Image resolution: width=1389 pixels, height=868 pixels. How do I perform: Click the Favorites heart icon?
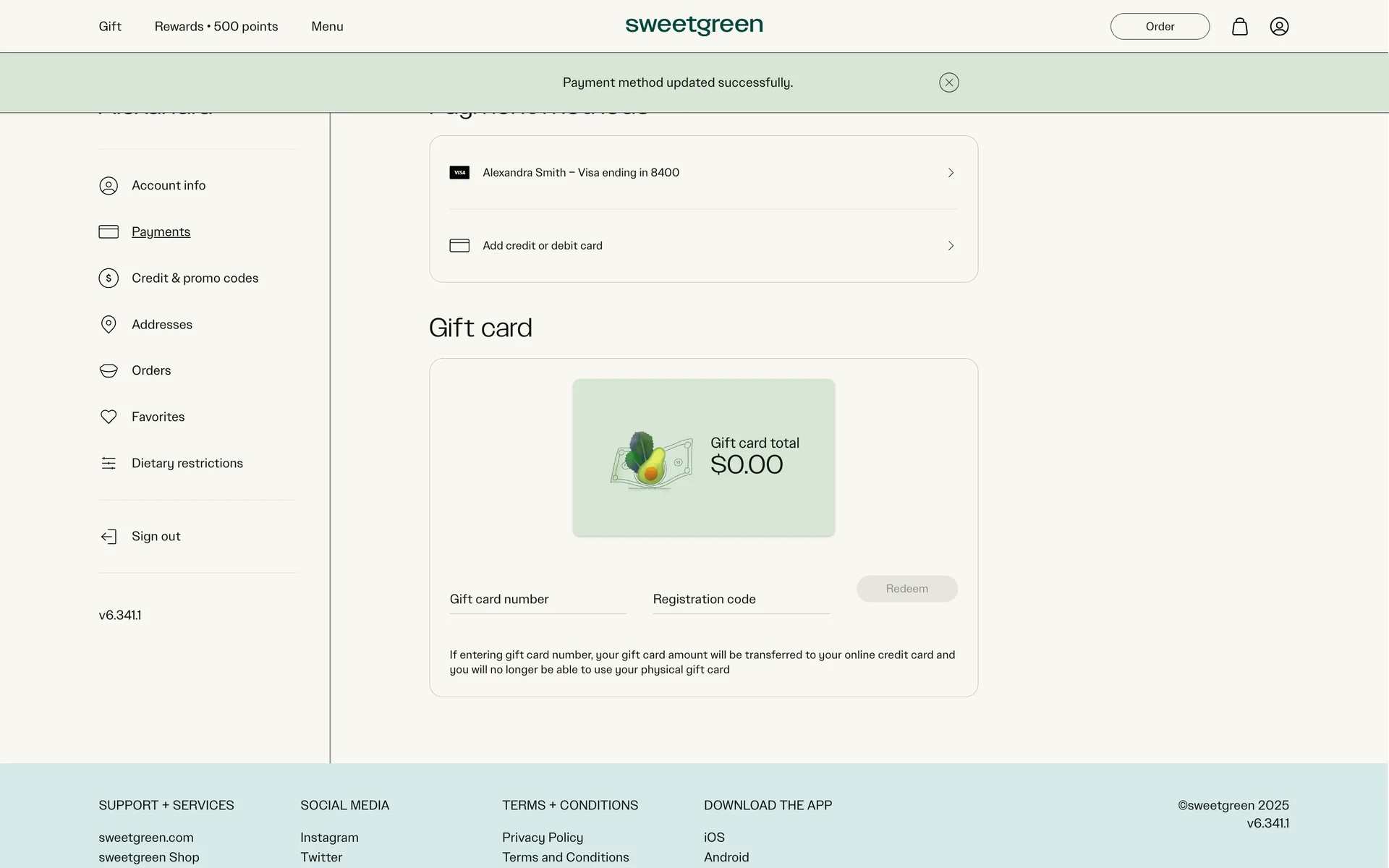[x=109, y=417]
